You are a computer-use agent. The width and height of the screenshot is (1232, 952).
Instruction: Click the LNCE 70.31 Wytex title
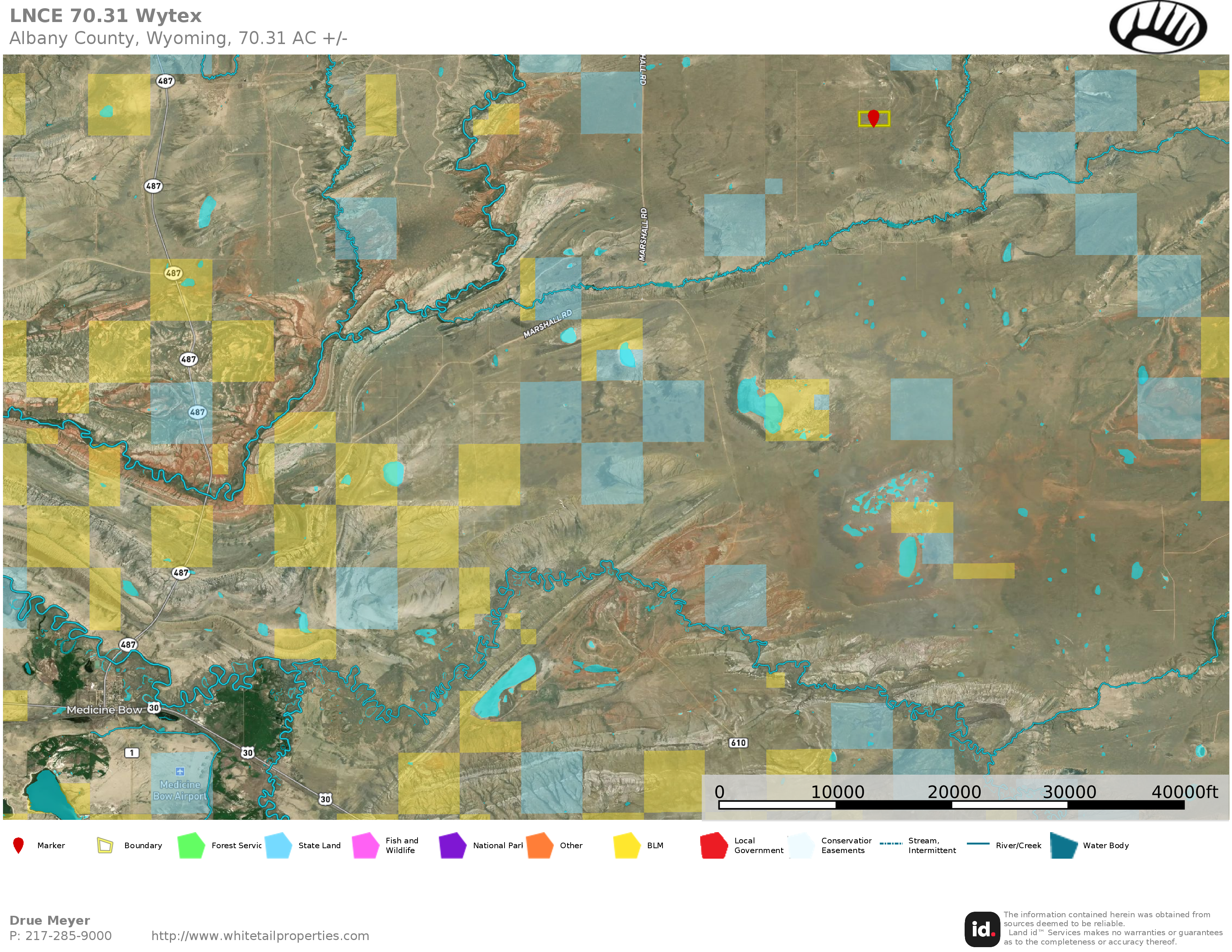(105, 16)
